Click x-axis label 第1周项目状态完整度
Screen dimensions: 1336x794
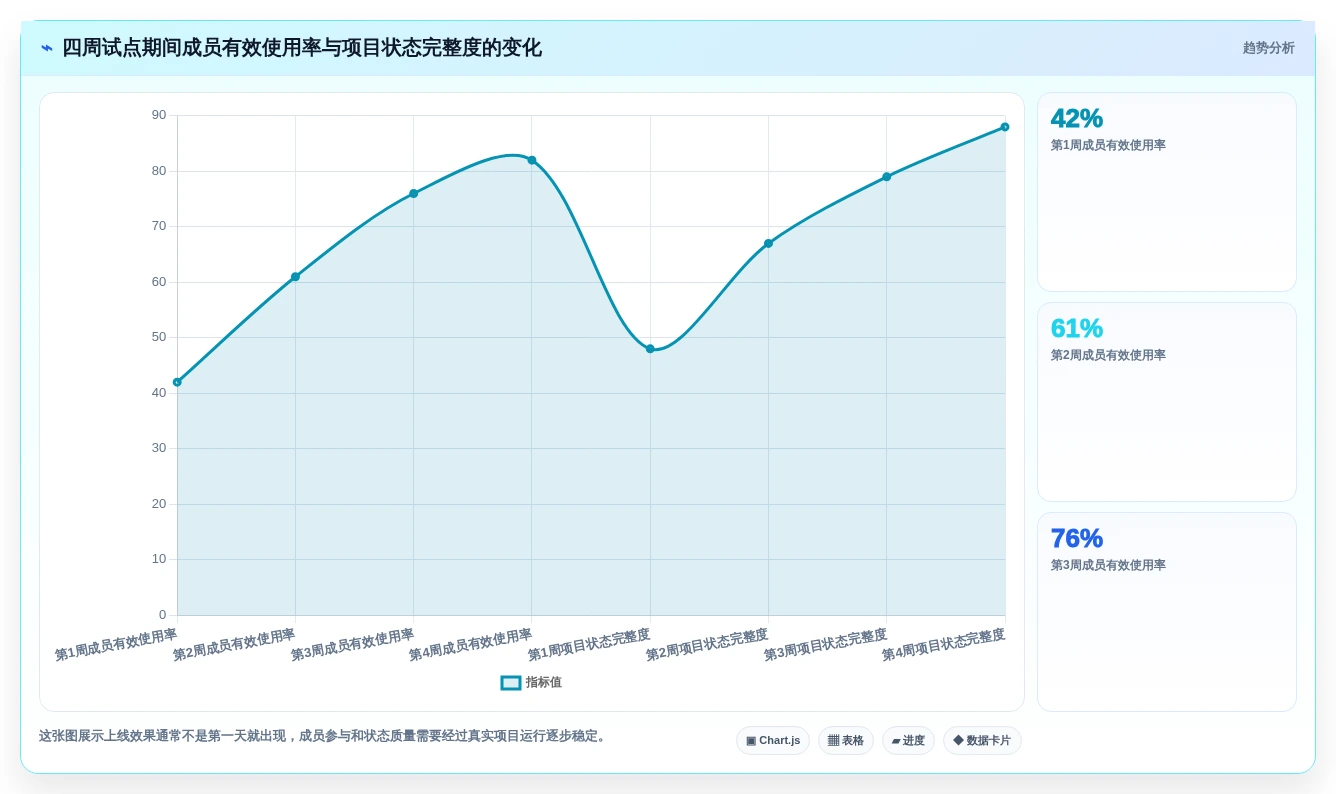tap(589, 645)
